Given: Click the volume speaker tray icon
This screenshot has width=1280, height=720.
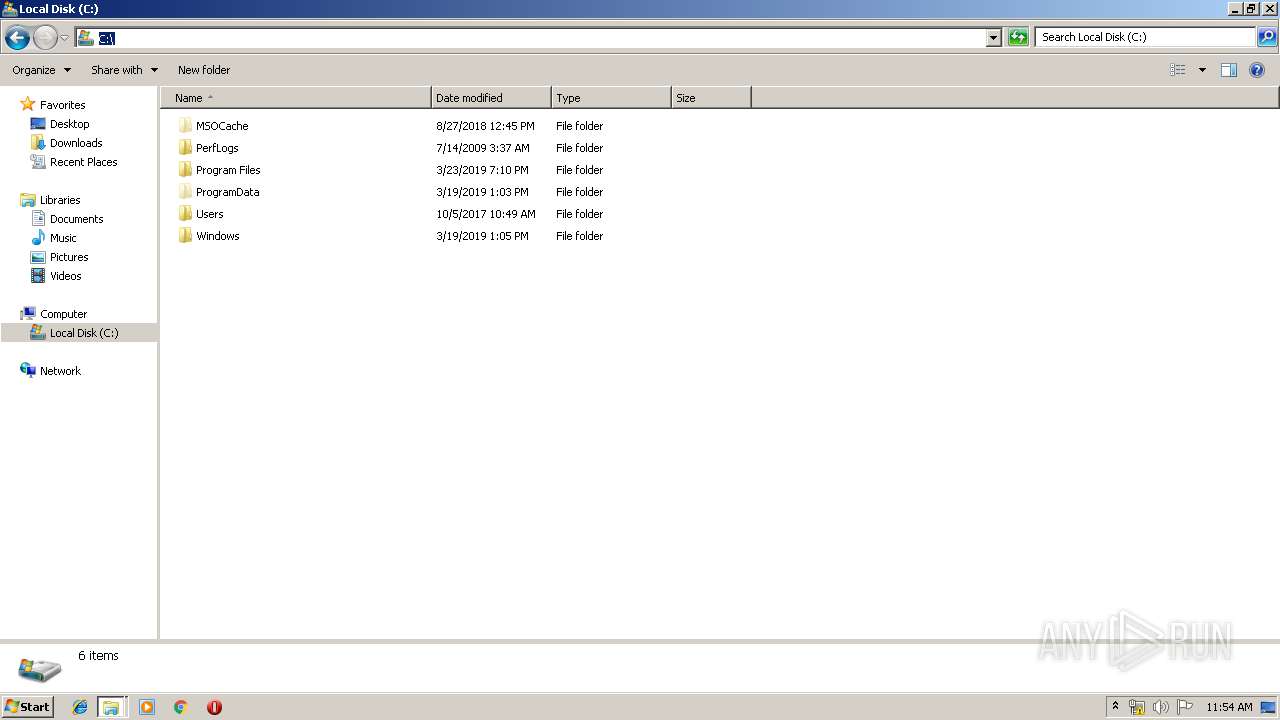Looking at the screenshot, I should tap(1161, 707).
